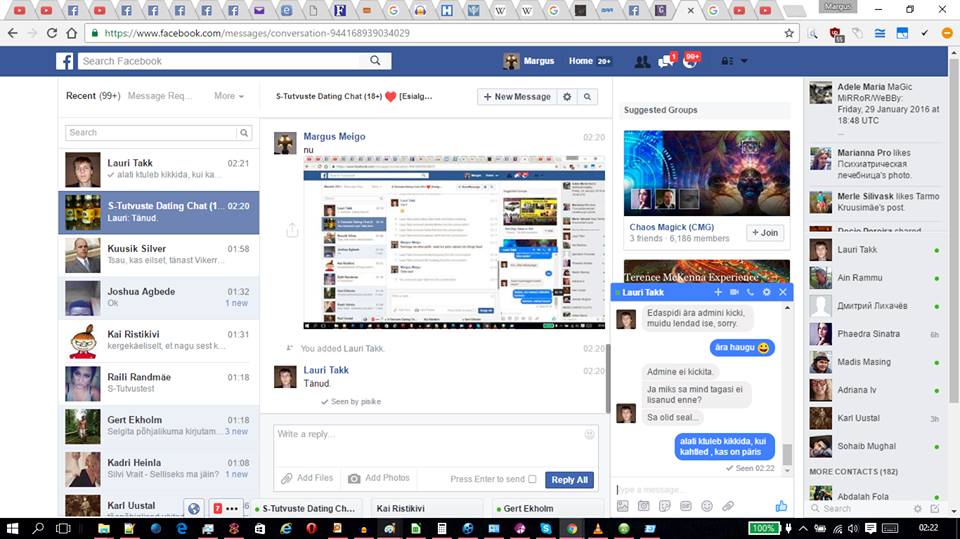Click the Facebook search magnifier button
This screenshot has width=960, height=539.
(375, 61)
